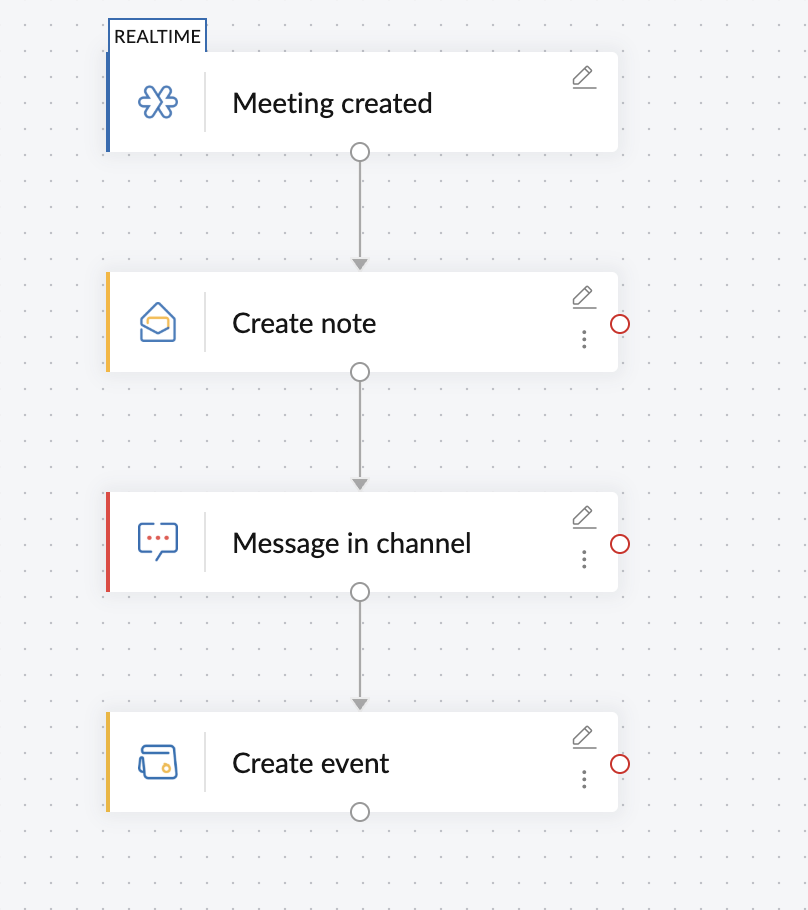Screen dimensions: 808x910
Task: Select the Create note step label
Action: [304, 323]
